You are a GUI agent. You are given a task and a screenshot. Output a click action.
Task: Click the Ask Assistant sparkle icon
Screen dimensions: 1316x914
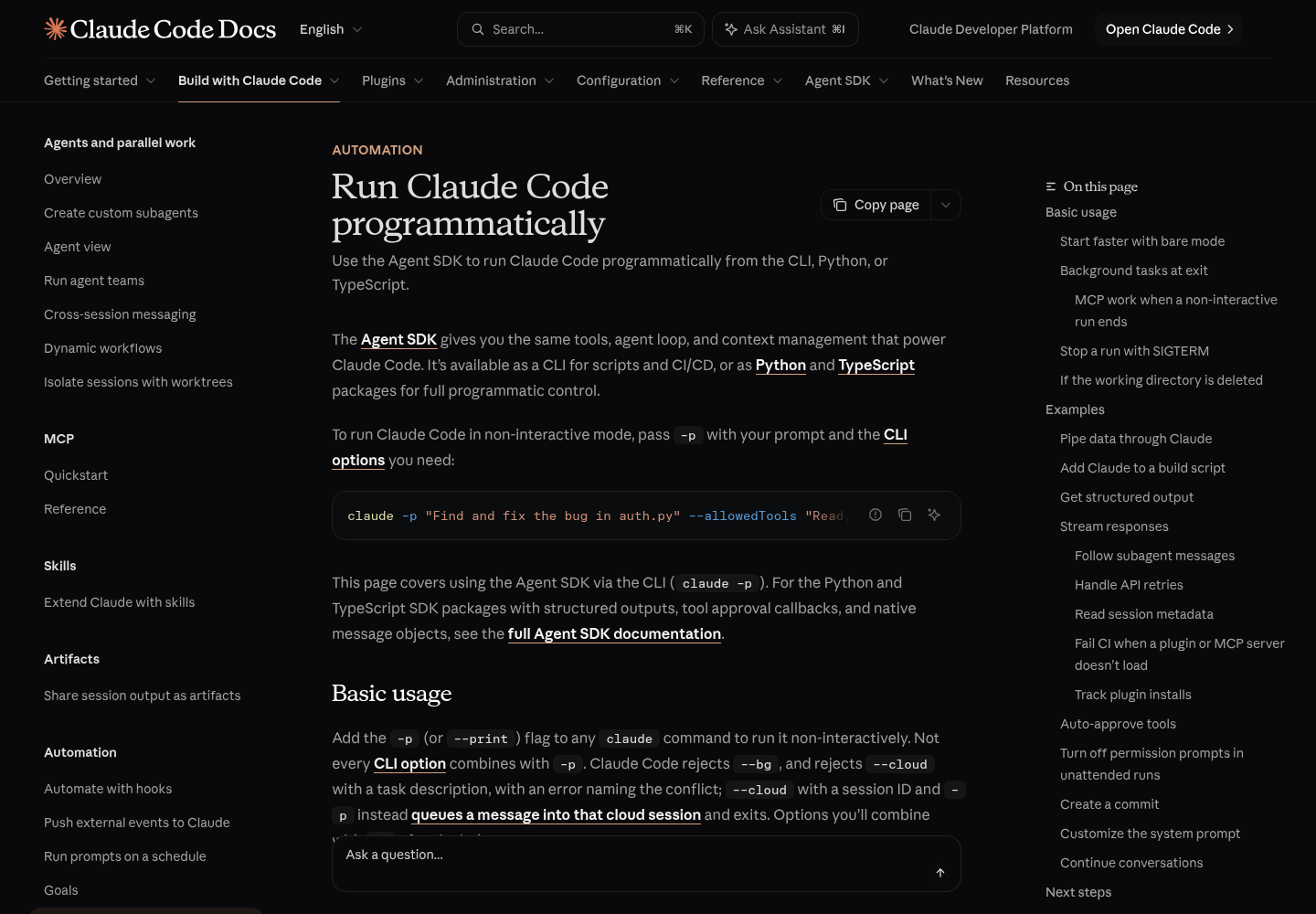click(731, 29)
